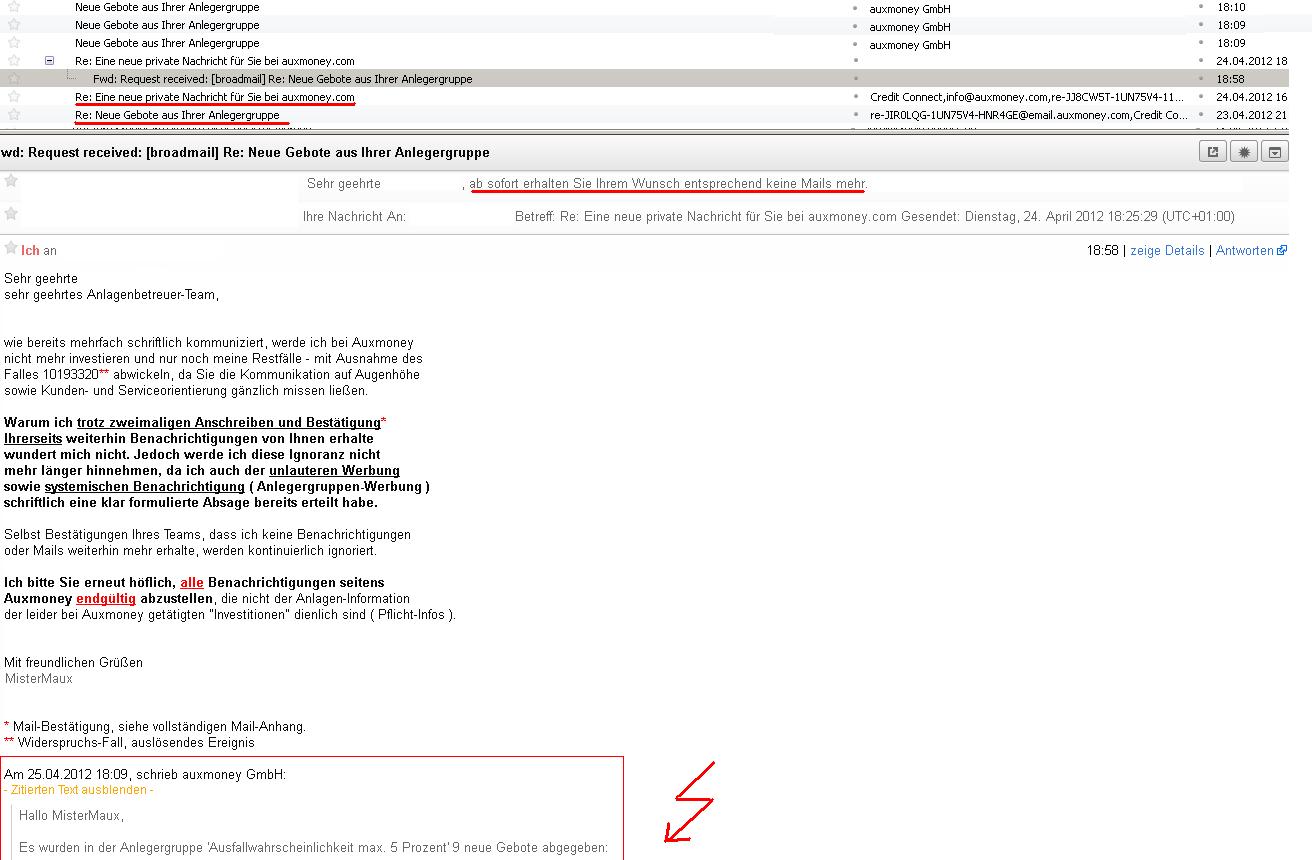Click the 'Antworten' reply link

(1244, 251)
